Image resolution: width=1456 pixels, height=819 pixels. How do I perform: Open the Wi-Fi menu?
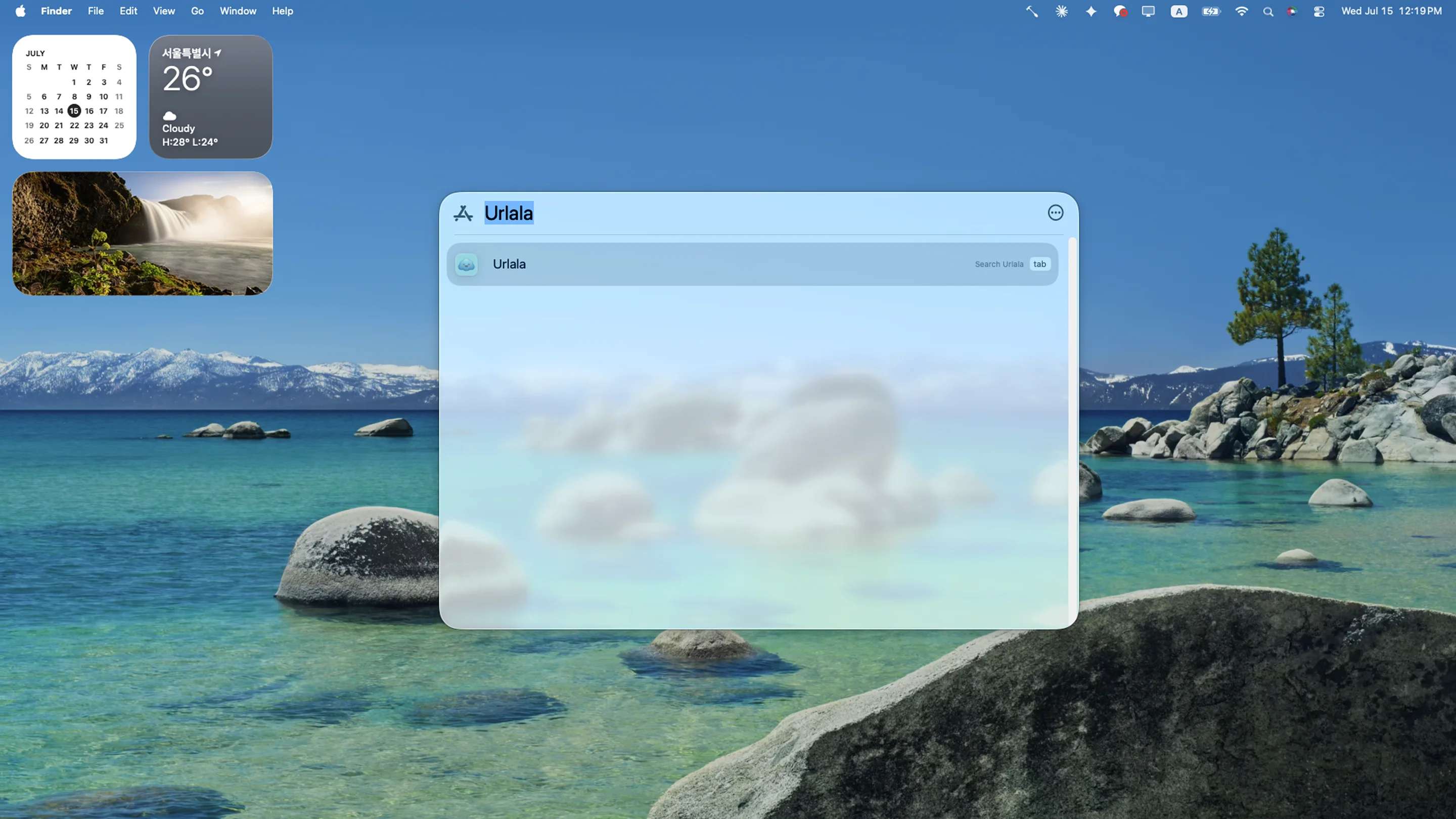click(1241, 11)
